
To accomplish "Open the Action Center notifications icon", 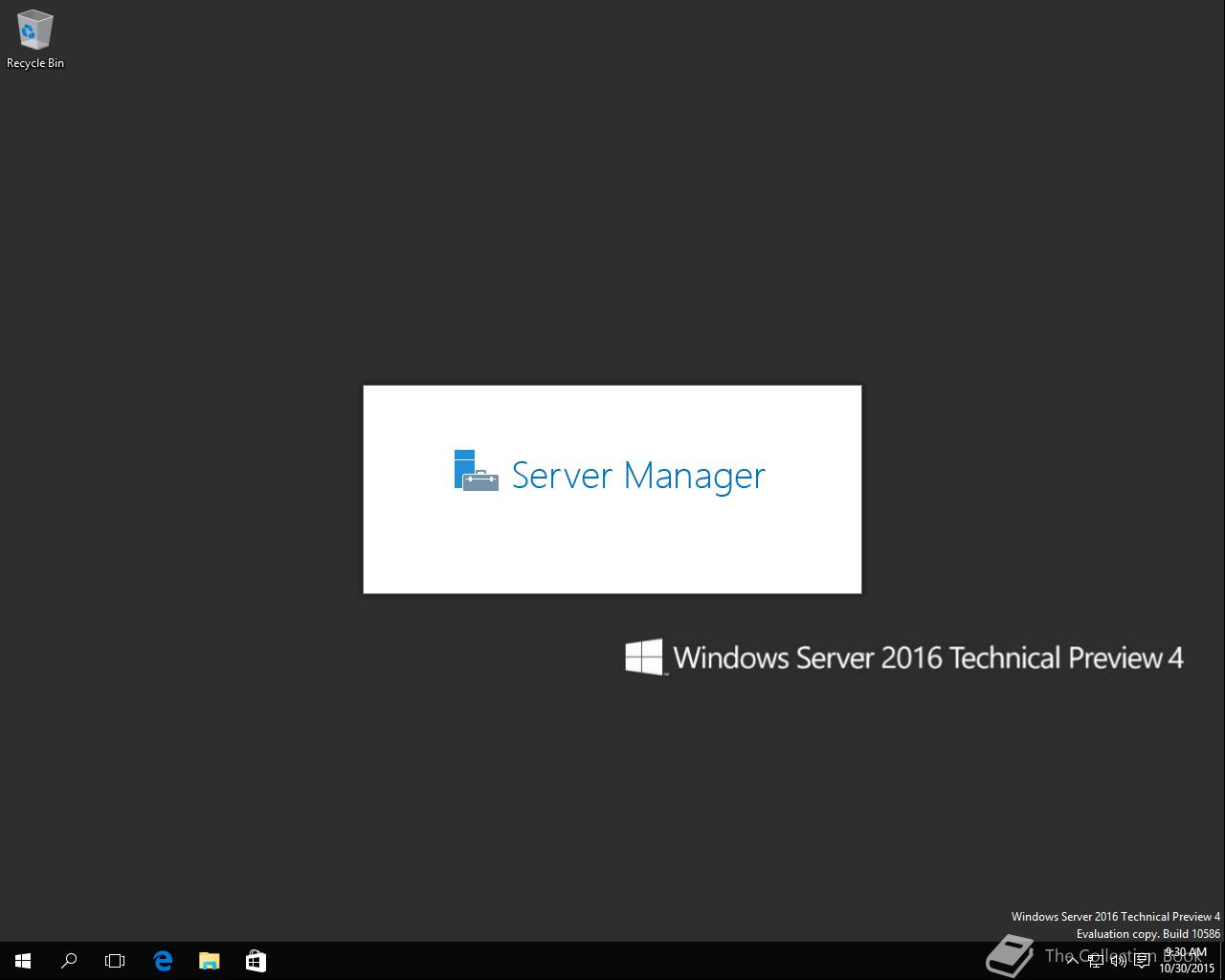I will click(x=1142, y=961).
